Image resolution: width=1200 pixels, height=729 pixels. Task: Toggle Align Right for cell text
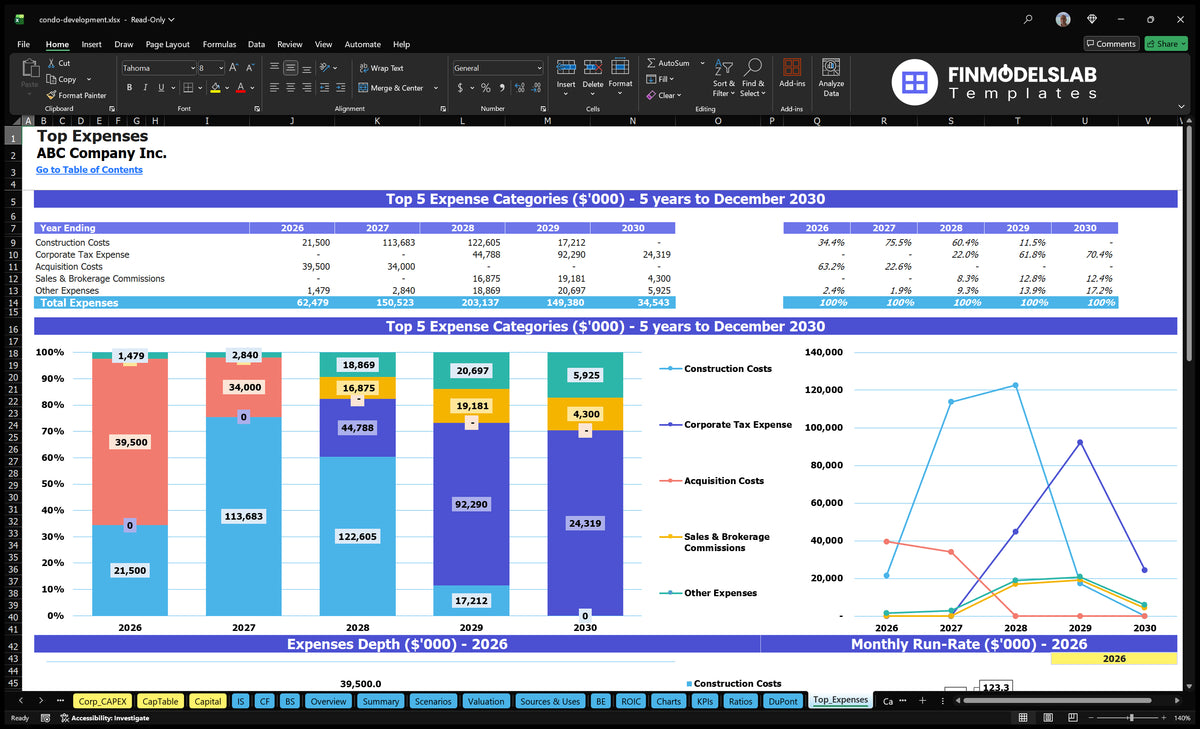(307, 88)
